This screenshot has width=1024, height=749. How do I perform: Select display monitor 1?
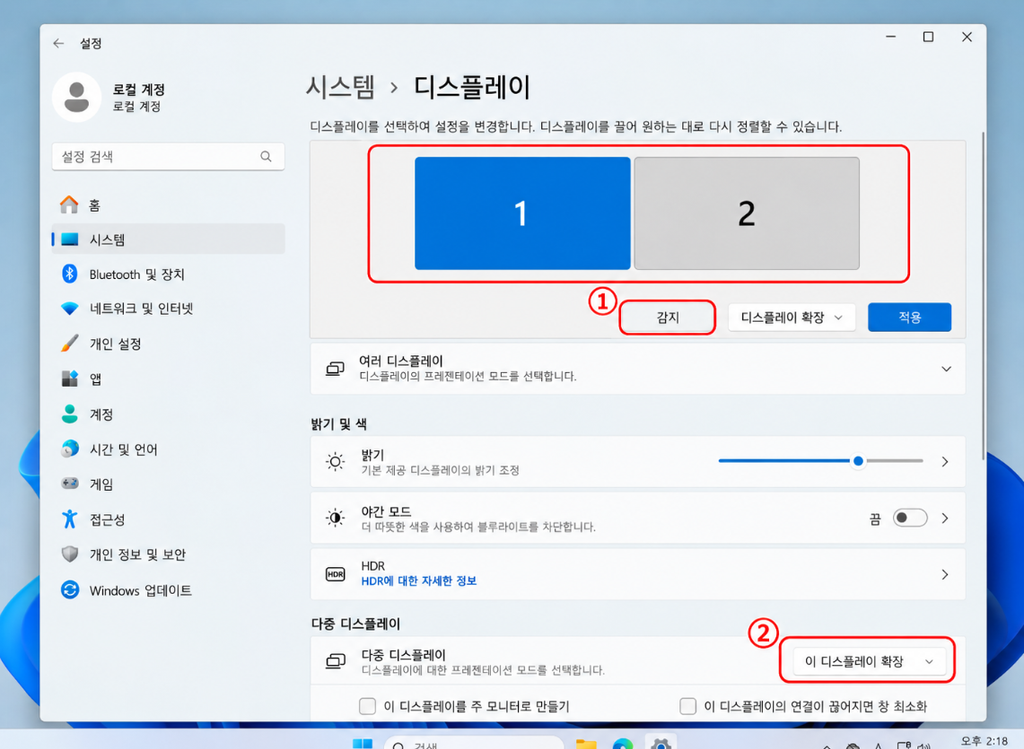click(x=522, y=214)
